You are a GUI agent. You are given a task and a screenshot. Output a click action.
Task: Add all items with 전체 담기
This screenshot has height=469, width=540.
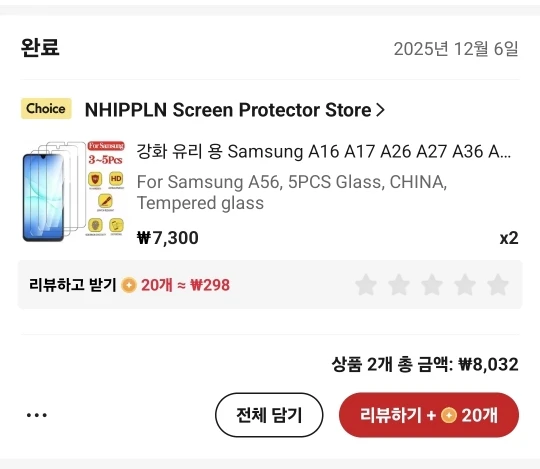[269, 415]
